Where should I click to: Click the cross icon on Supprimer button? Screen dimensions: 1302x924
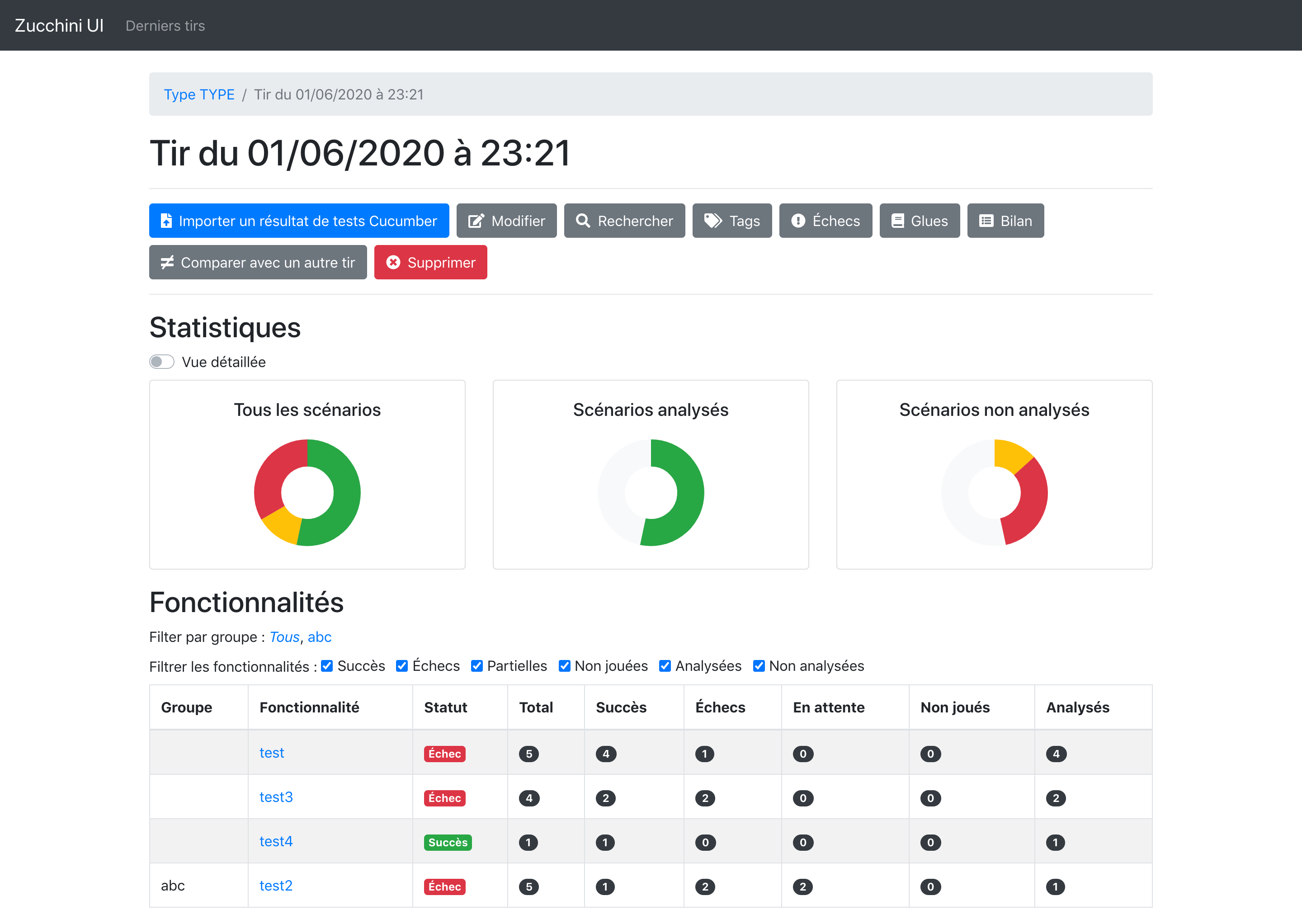click(393, 262)
